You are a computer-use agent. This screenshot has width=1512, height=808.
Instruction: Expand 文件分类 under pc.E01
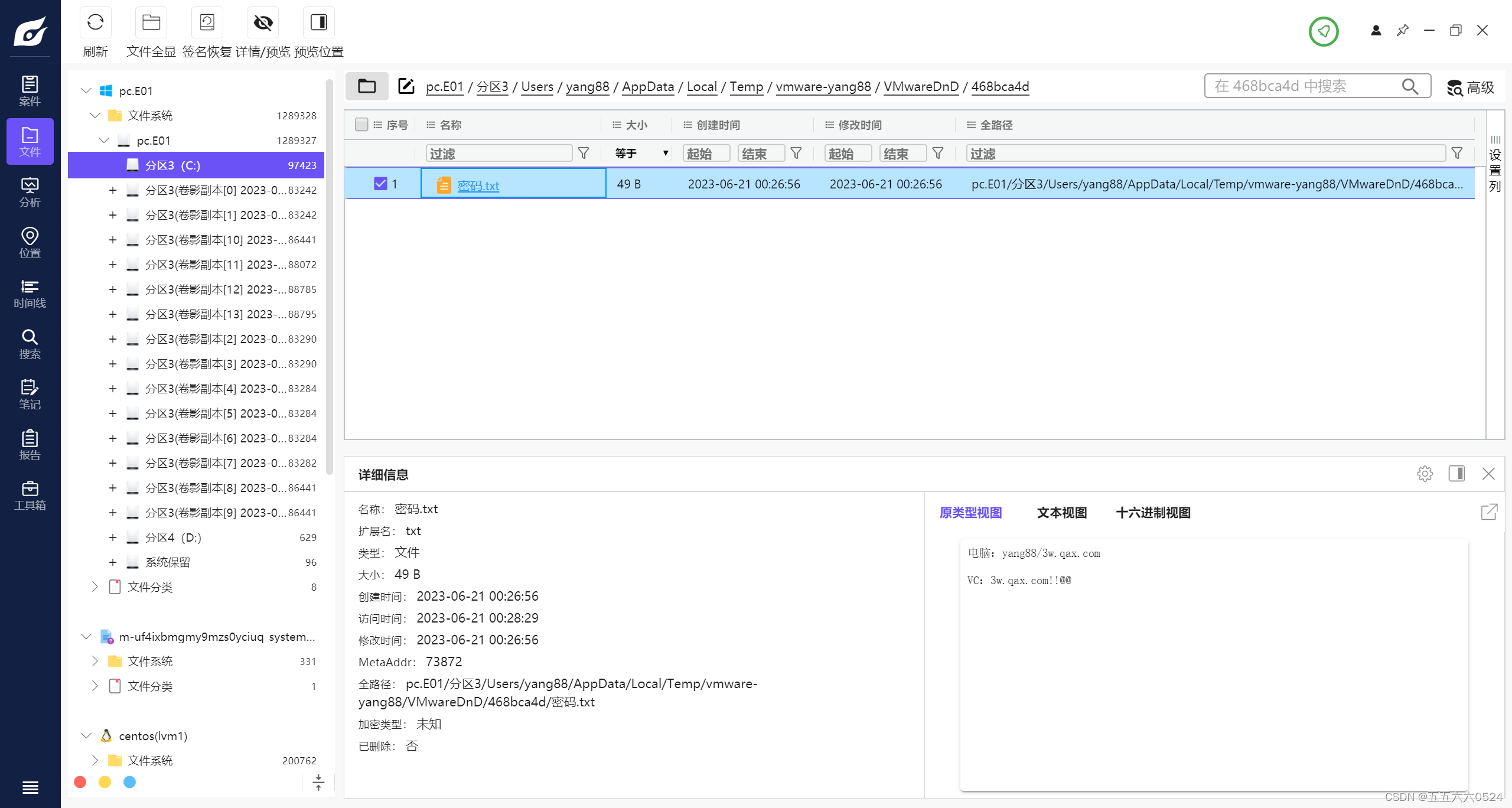point(94,587)
